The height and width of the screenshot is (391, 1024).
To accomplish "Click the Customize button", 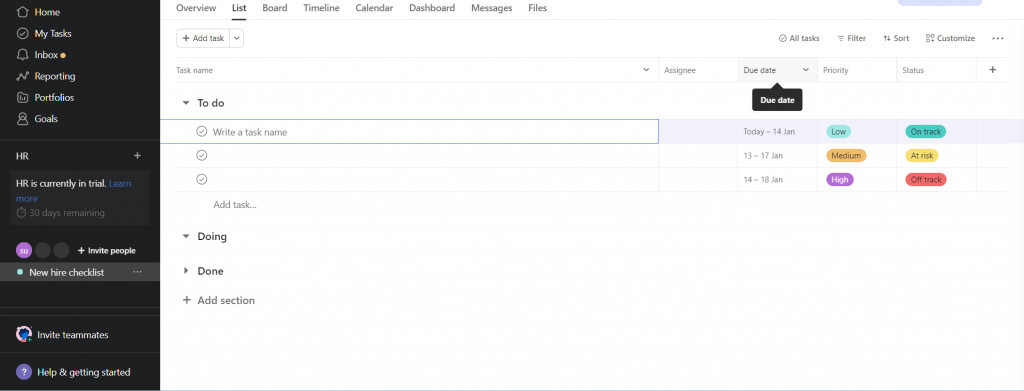I will click(950, 39).
